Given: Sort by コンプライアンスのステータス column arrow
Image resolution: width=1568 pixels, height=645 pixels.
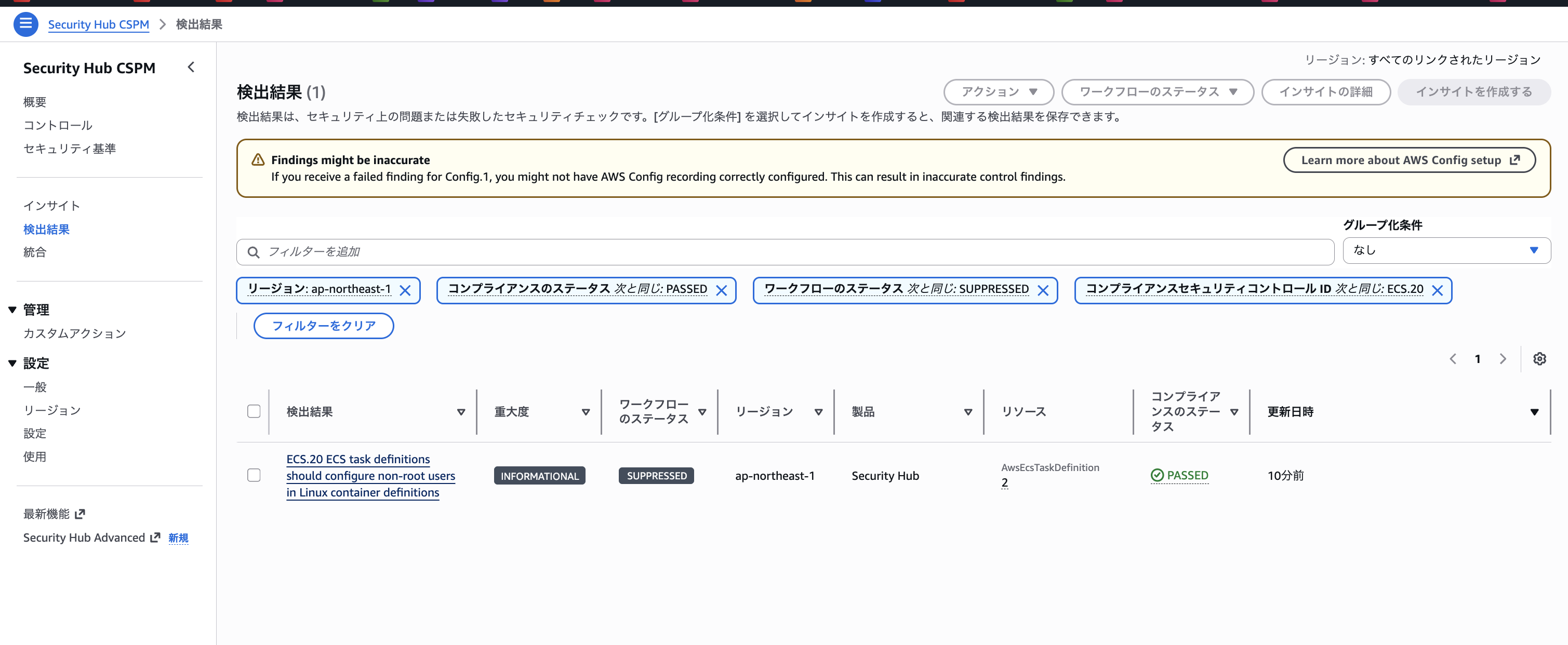Looking at the screenshot, I should coord(1234,412).
